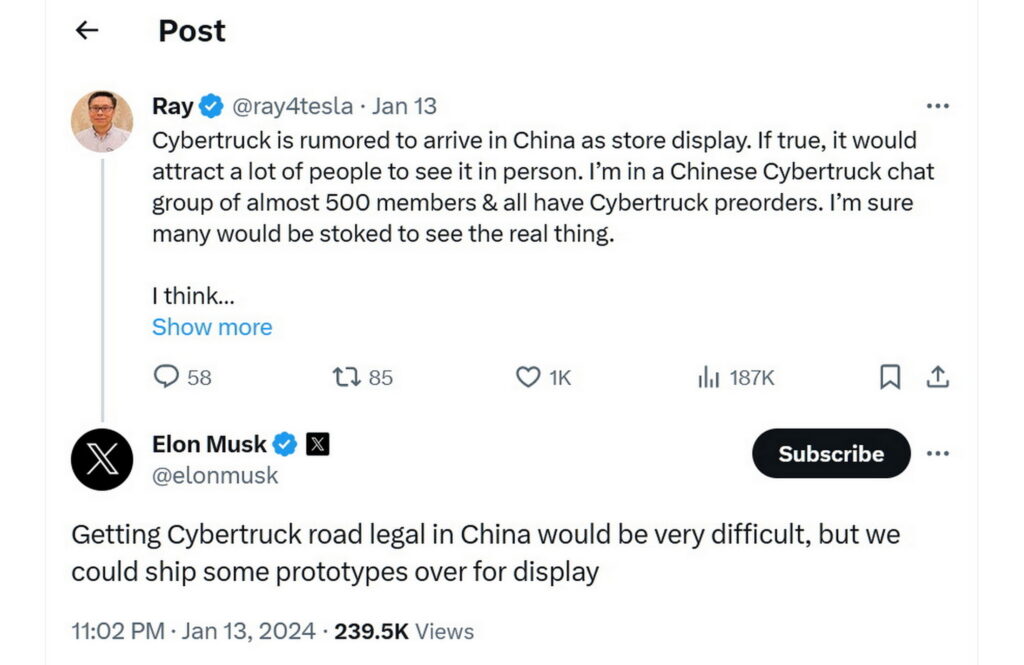This screenshot has width=1024, height=665.
Task: Open the Jan 13 timestamp link
Action: coord(404,105)
